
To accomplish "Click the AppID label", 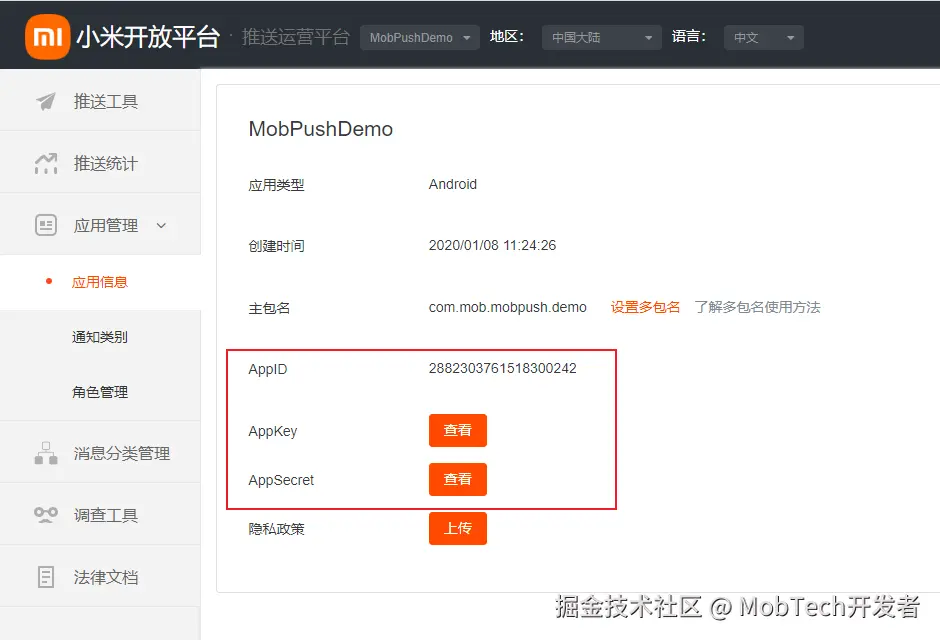I will click(x=268, y=369).
